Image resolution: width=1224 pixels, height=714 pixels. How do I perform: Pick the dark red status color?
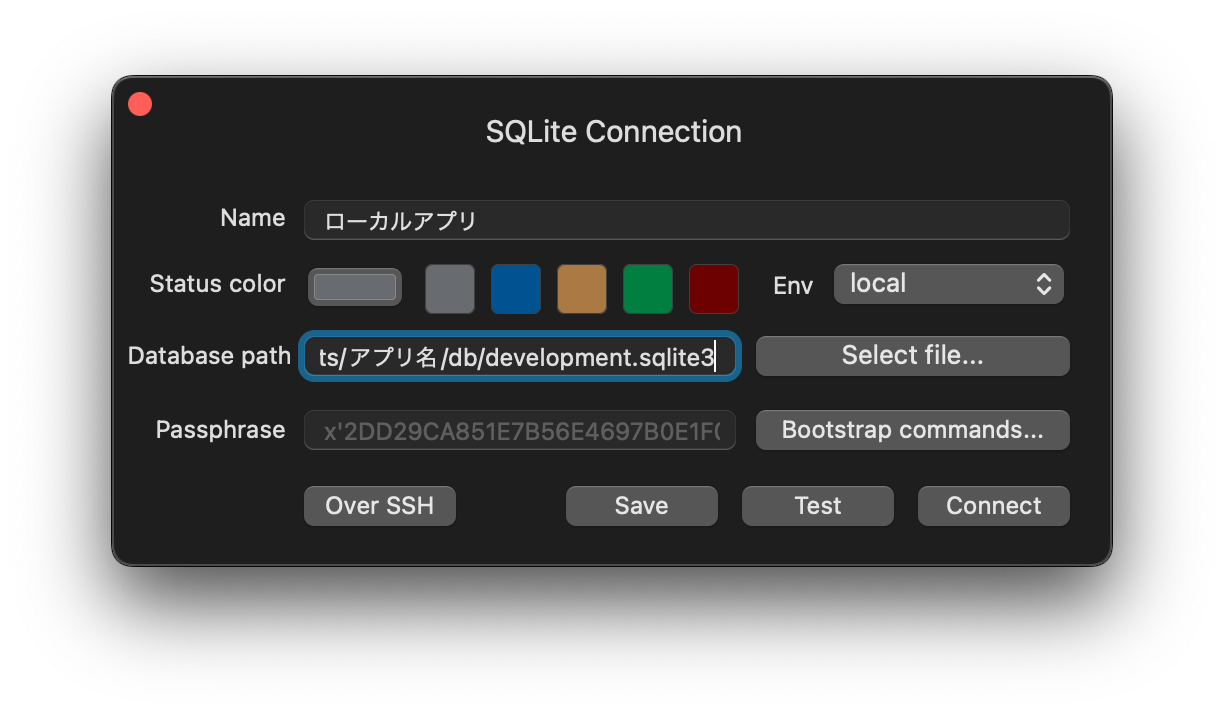pos(713,288)
